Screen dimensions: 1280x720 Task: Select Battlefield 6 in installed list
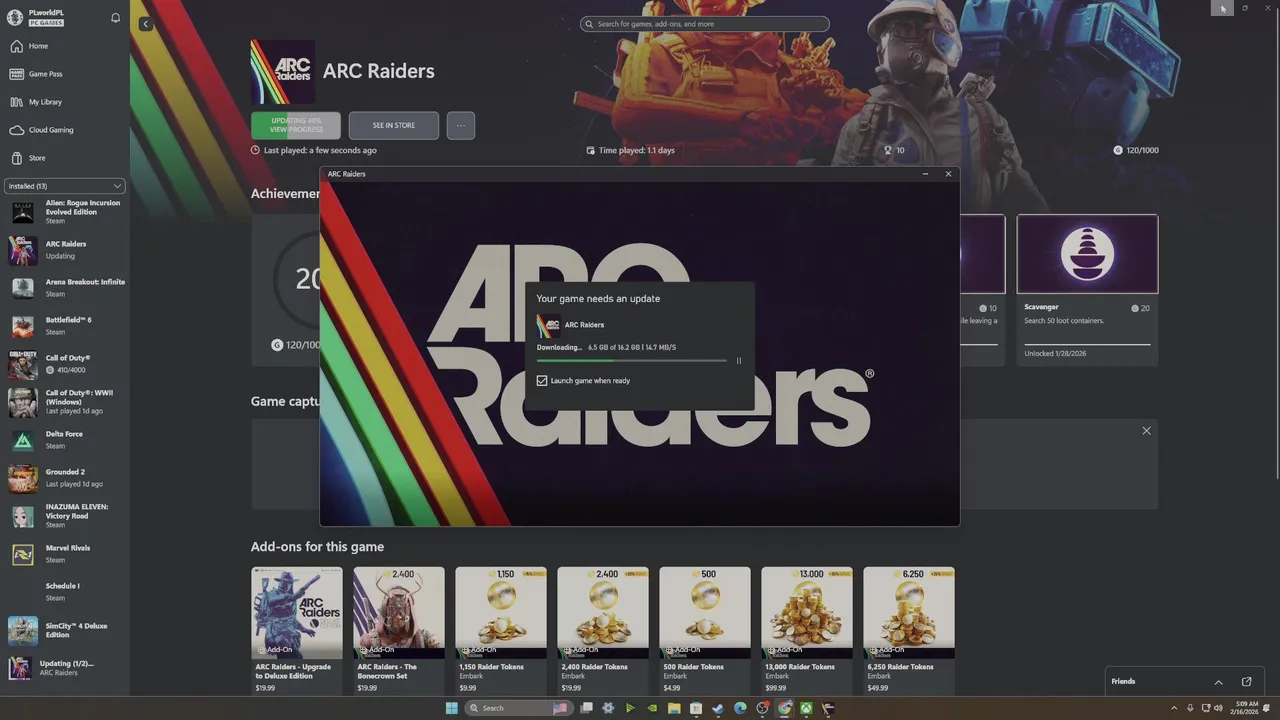click(x=66, y=326)
